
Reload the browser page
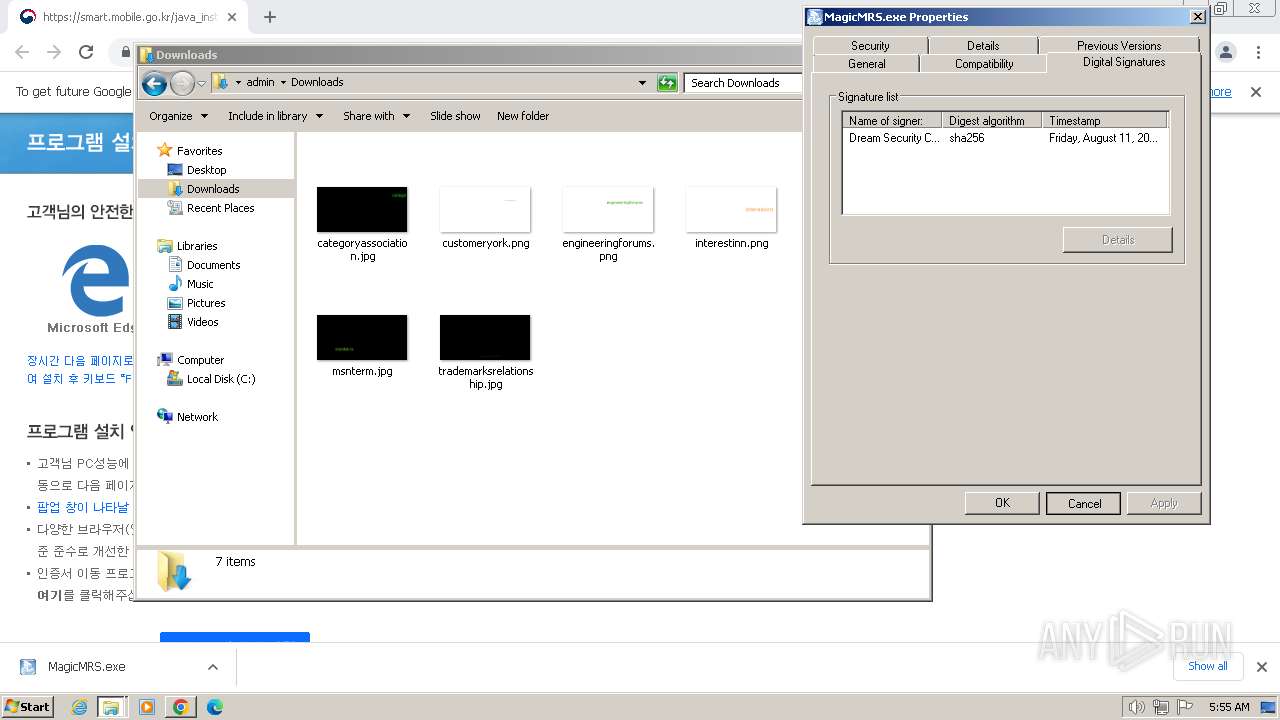point(86,52)
